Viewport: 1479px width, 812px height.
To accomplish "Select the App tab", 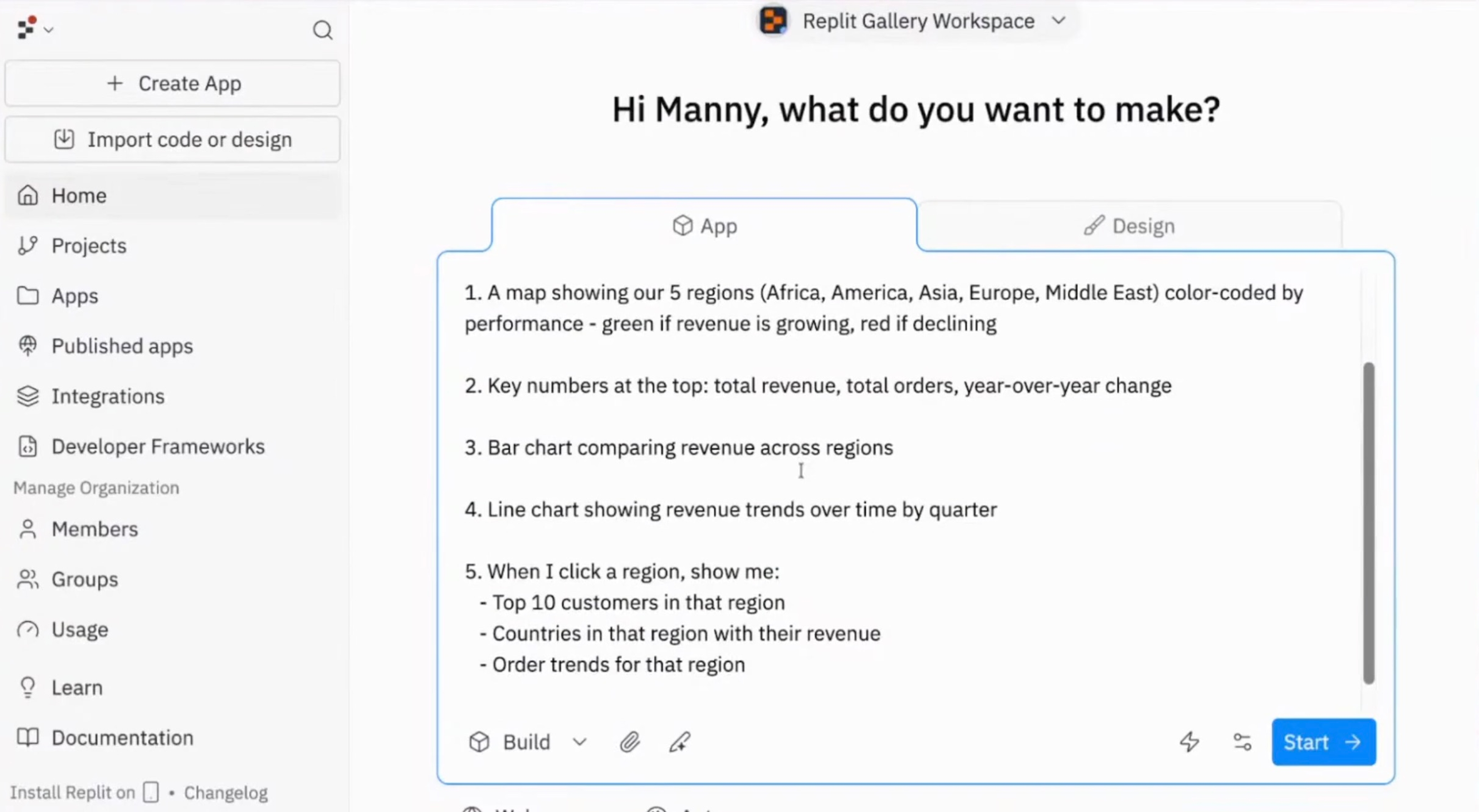I will click(704, 226).
